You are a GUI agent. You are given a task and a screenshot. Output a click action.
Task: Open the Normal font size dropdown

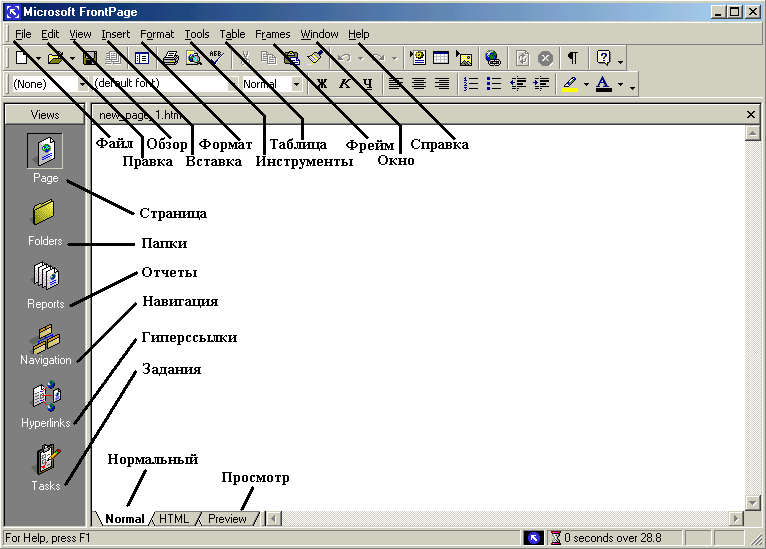pos(296,84)
